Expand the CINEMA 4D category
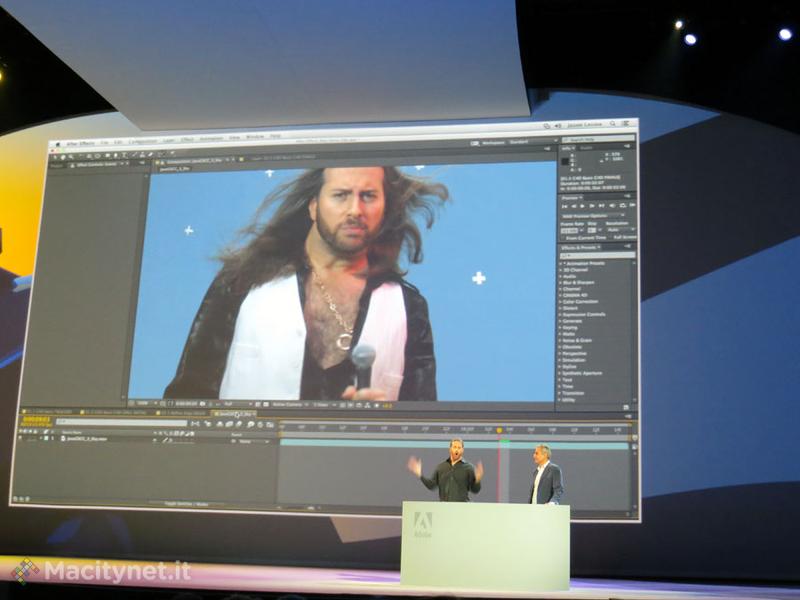Image resolution: width=800 pixels, height=600 pixels. (x=561, y=295)
